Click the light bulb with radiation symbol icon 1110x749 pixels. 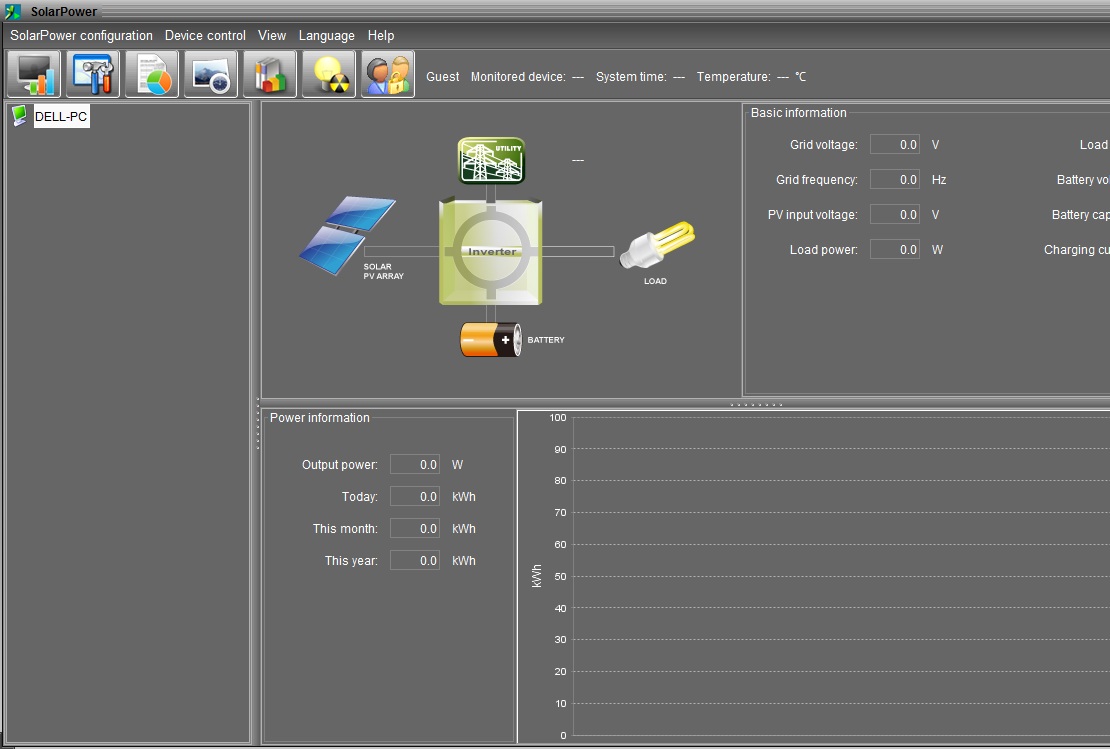329,75
